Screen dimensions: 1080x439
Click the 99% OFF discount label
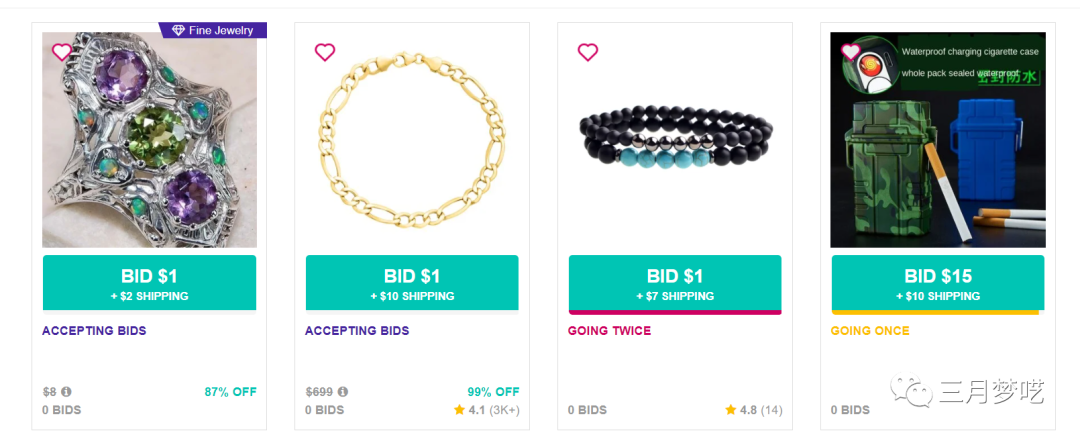(493, 392)
